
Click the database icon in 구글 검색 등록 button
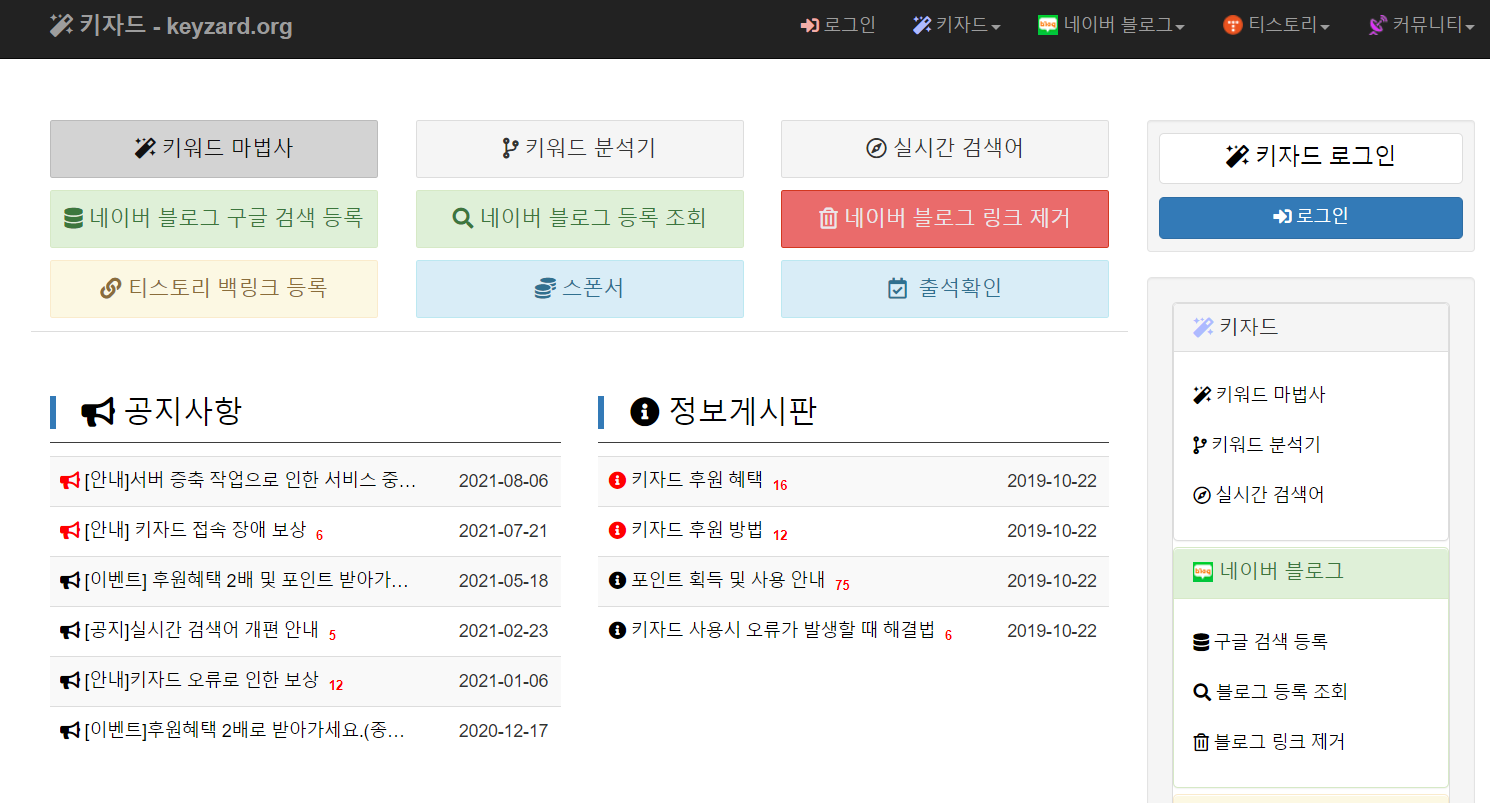[73, 218]
